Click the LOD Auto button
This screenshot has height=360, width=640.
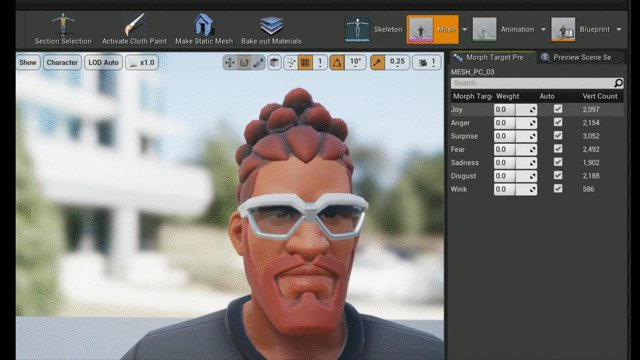(103, 62)
